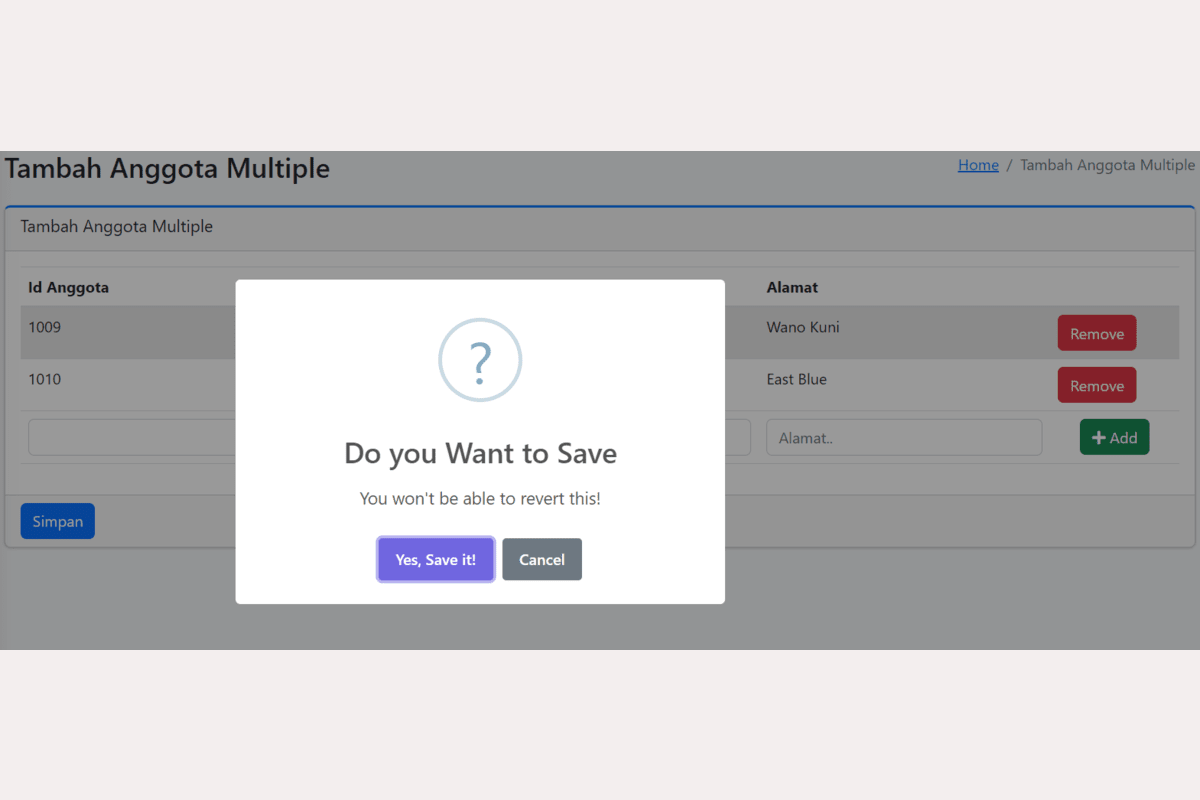This screenshot has height=800, width=1200.
Task: Click the plus icon on Add button
Action: click(x=1098, y=438)
